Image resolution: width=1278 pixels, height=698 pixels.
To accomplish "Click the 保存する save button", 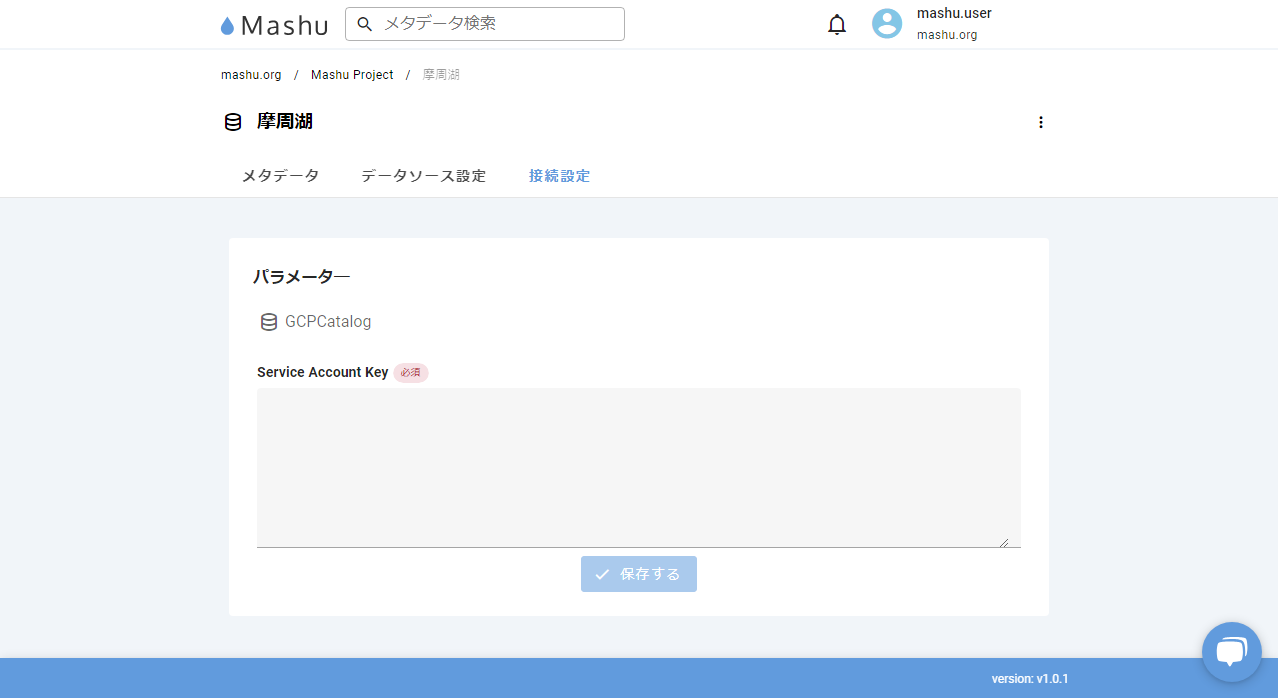I will pyautogui.click(x=638, y=574).
